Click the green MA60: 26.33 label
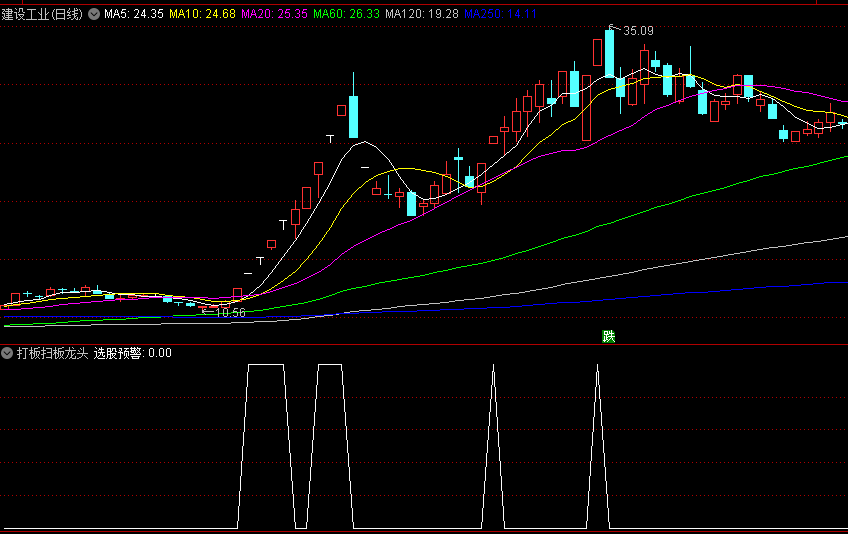848x534 pixels. pos(346,14)
